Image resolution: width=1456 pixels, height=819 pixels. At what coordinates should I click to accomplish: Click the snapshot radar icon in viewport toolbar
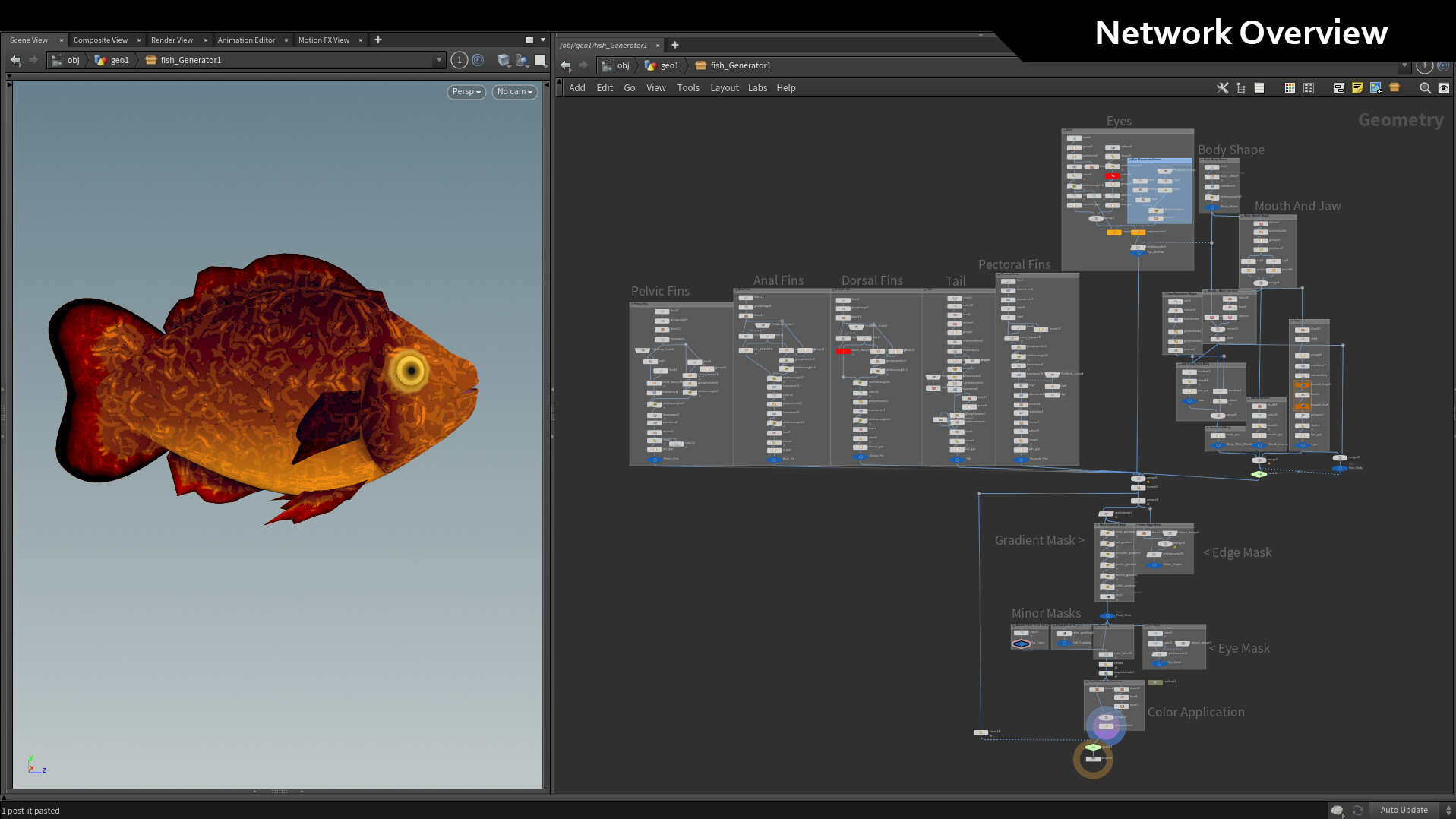tap(478, 60)
